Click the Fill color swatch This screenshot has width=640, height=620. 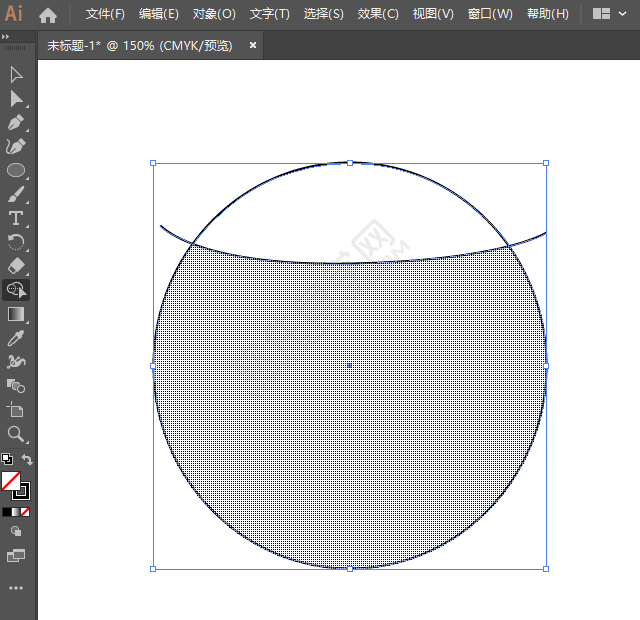pyautogui.click(x=11, y=481)
